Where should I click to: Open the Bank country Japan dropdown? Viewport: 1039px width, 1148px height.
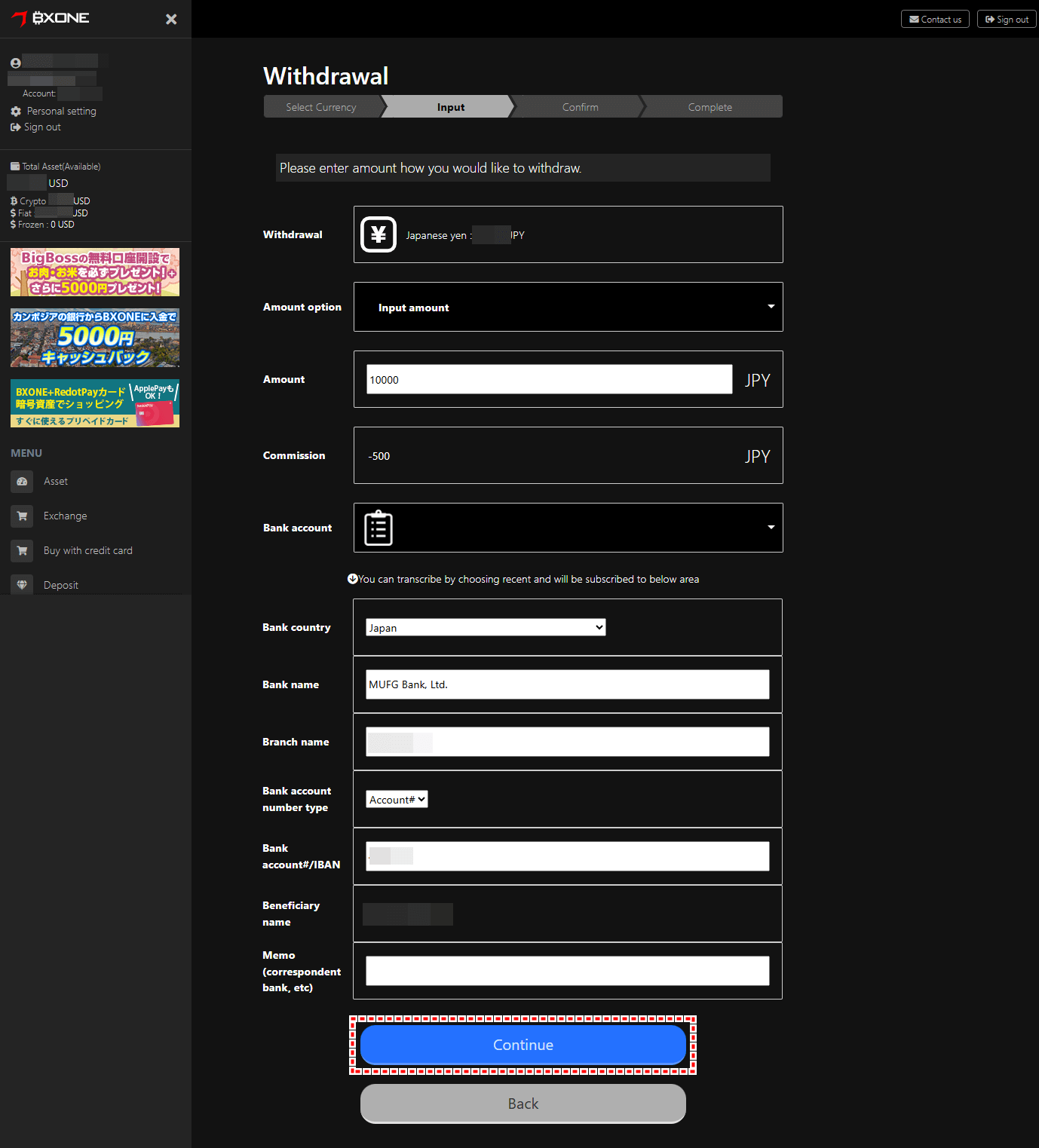tap(486, 627)
